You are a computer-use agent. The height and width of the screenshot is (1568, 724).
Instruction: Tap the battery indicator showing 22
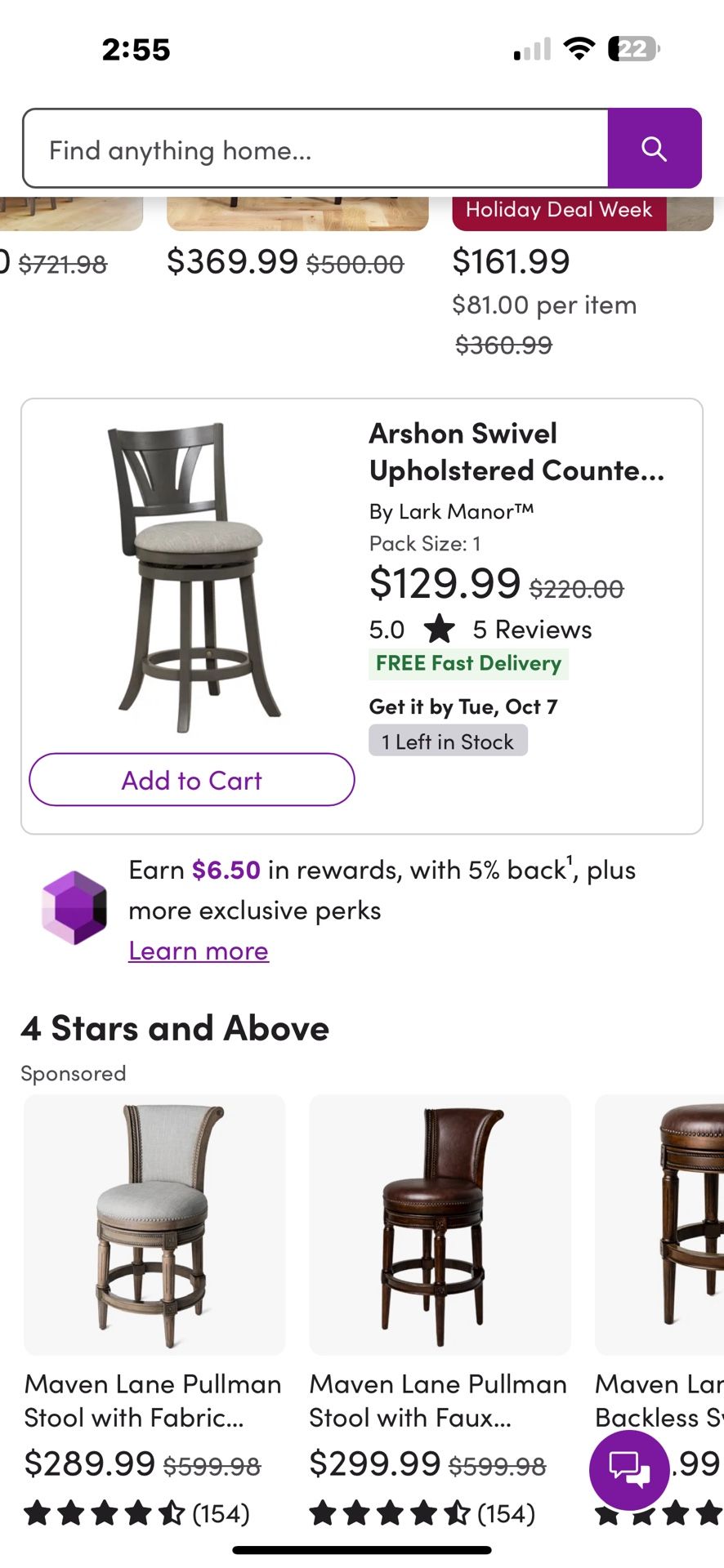[x=633, y=49]
